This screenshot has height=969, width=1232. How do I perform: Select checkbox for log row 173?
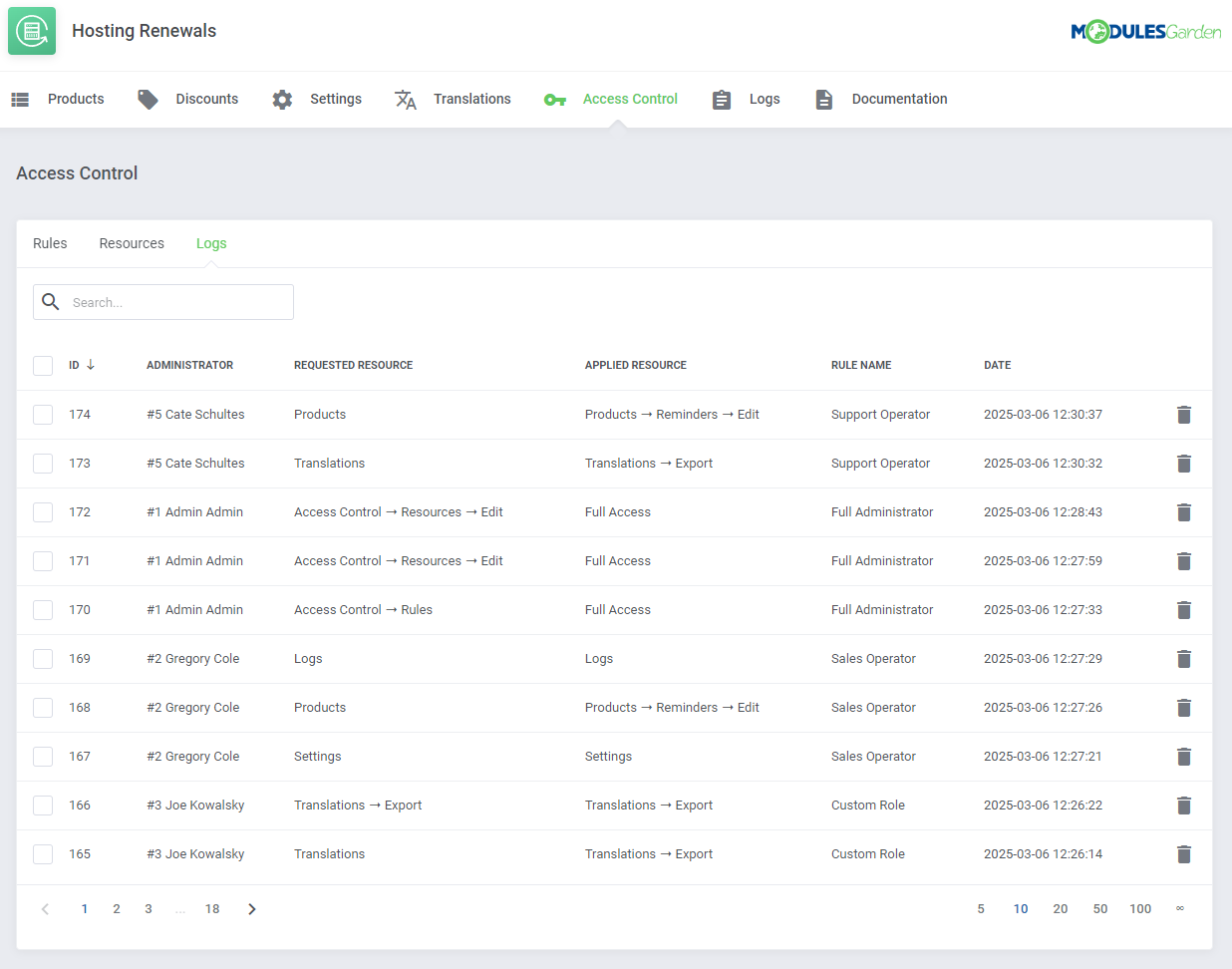click(43, 464)
